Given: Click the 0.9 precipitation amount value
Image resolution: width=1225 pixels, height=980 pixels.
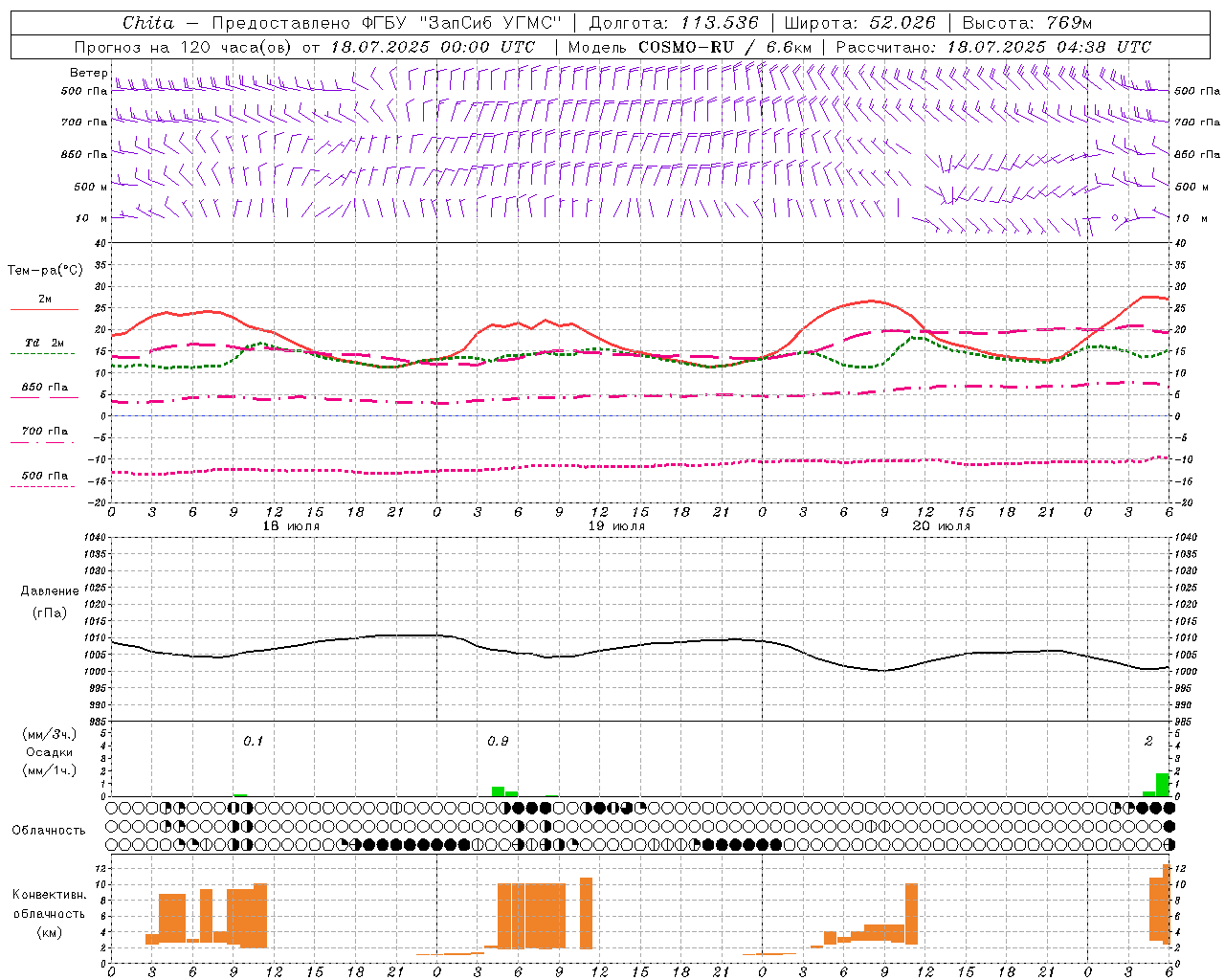Looking at the screenshot, I should tap(498, 741).
